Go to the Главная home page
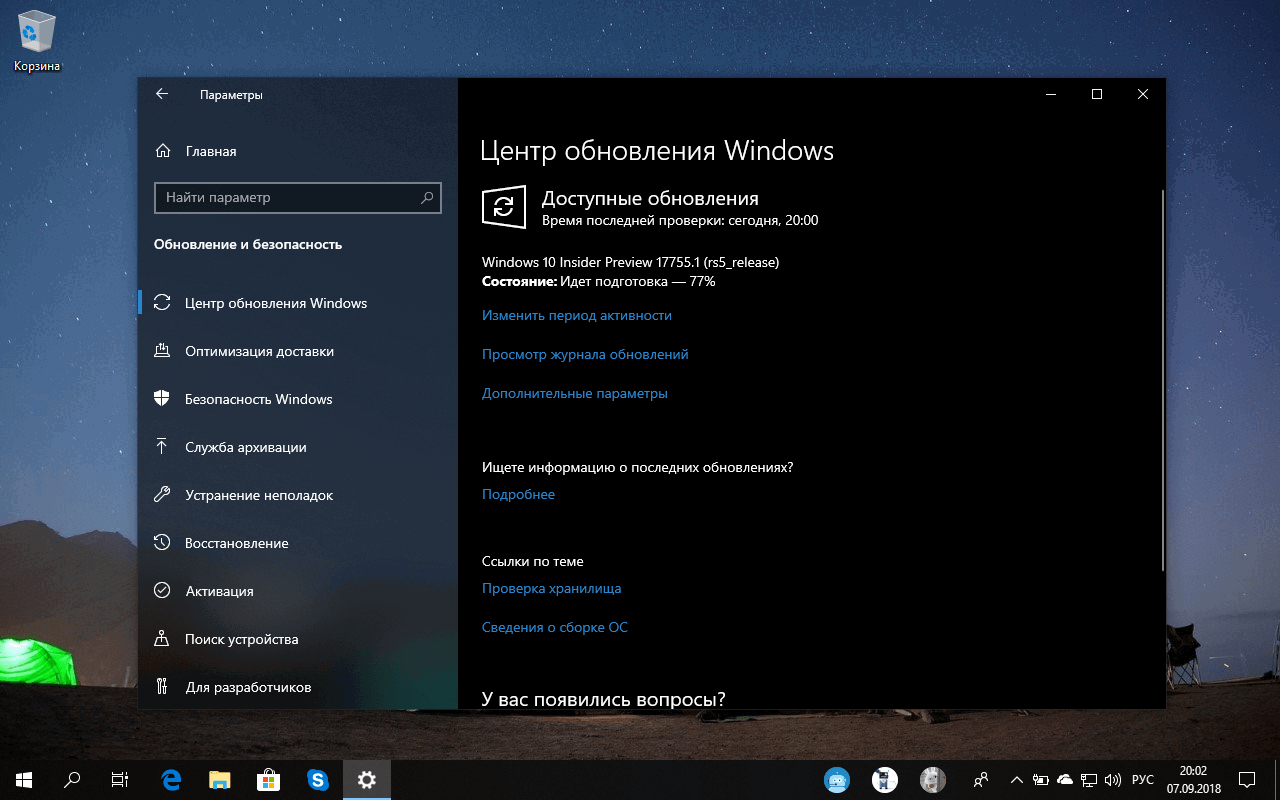 pos(210,151)
